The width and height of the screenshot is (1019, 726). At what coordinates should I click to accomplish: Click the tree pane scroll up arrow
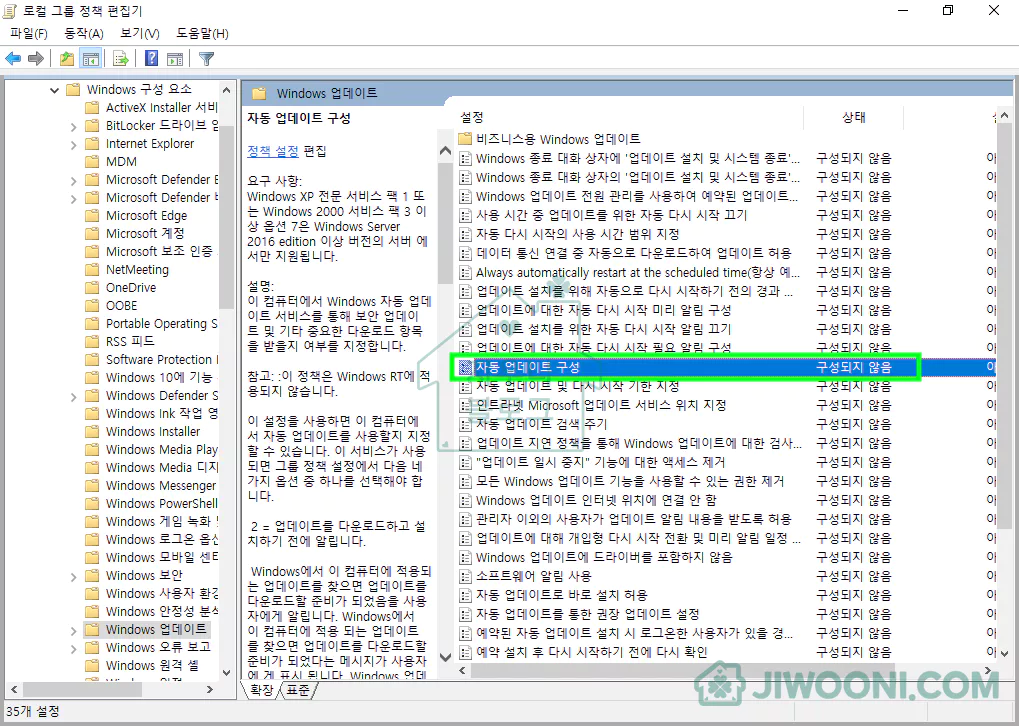(227, 90)
